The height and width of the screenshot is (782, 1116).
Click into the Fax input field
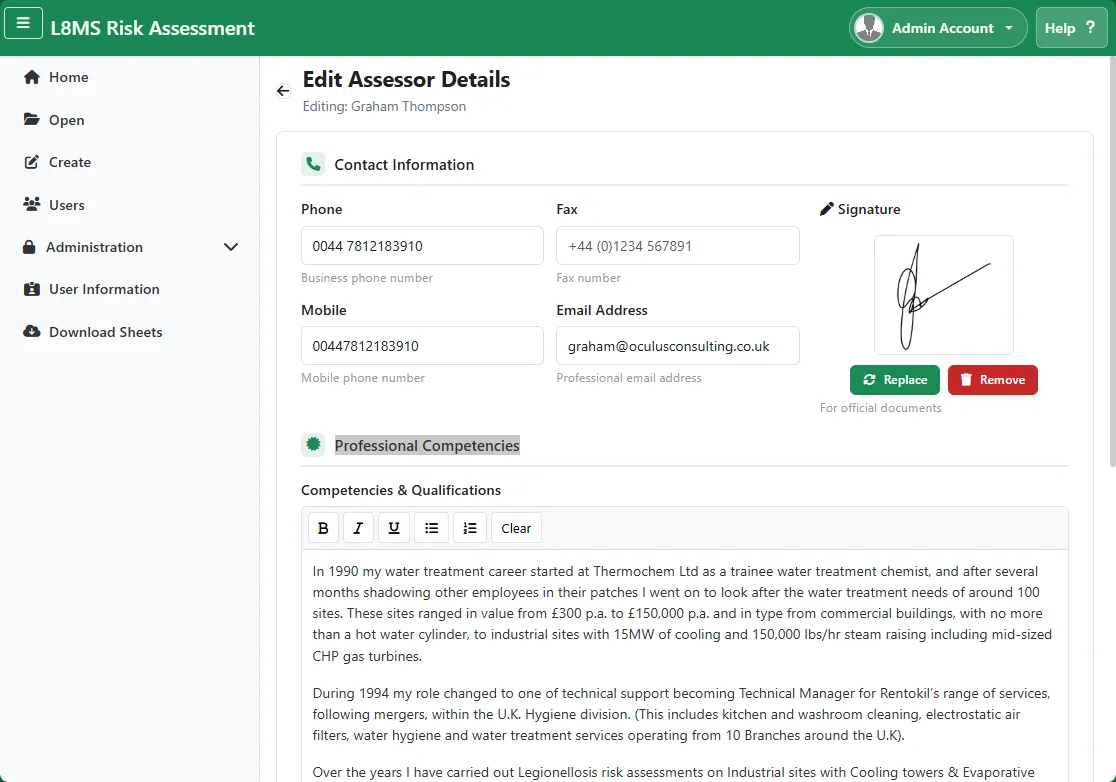[678, 245]
